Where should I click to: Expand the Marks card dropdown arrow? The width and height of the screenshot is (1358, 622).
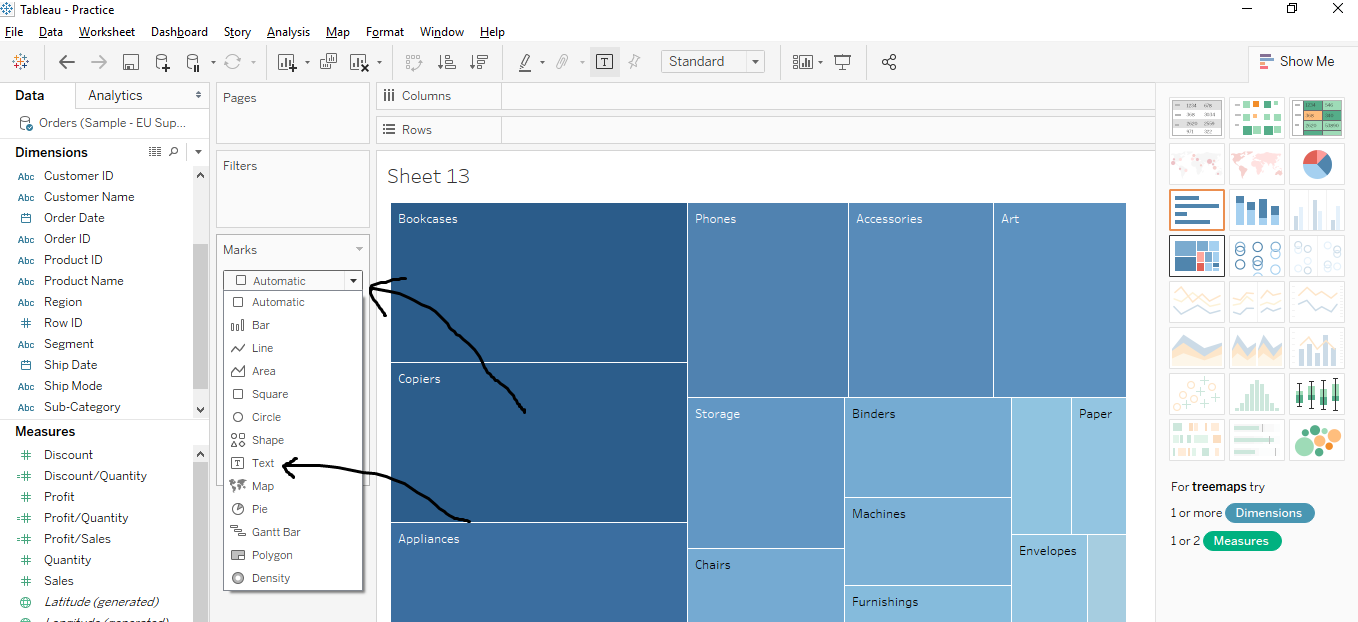(358, 249)
